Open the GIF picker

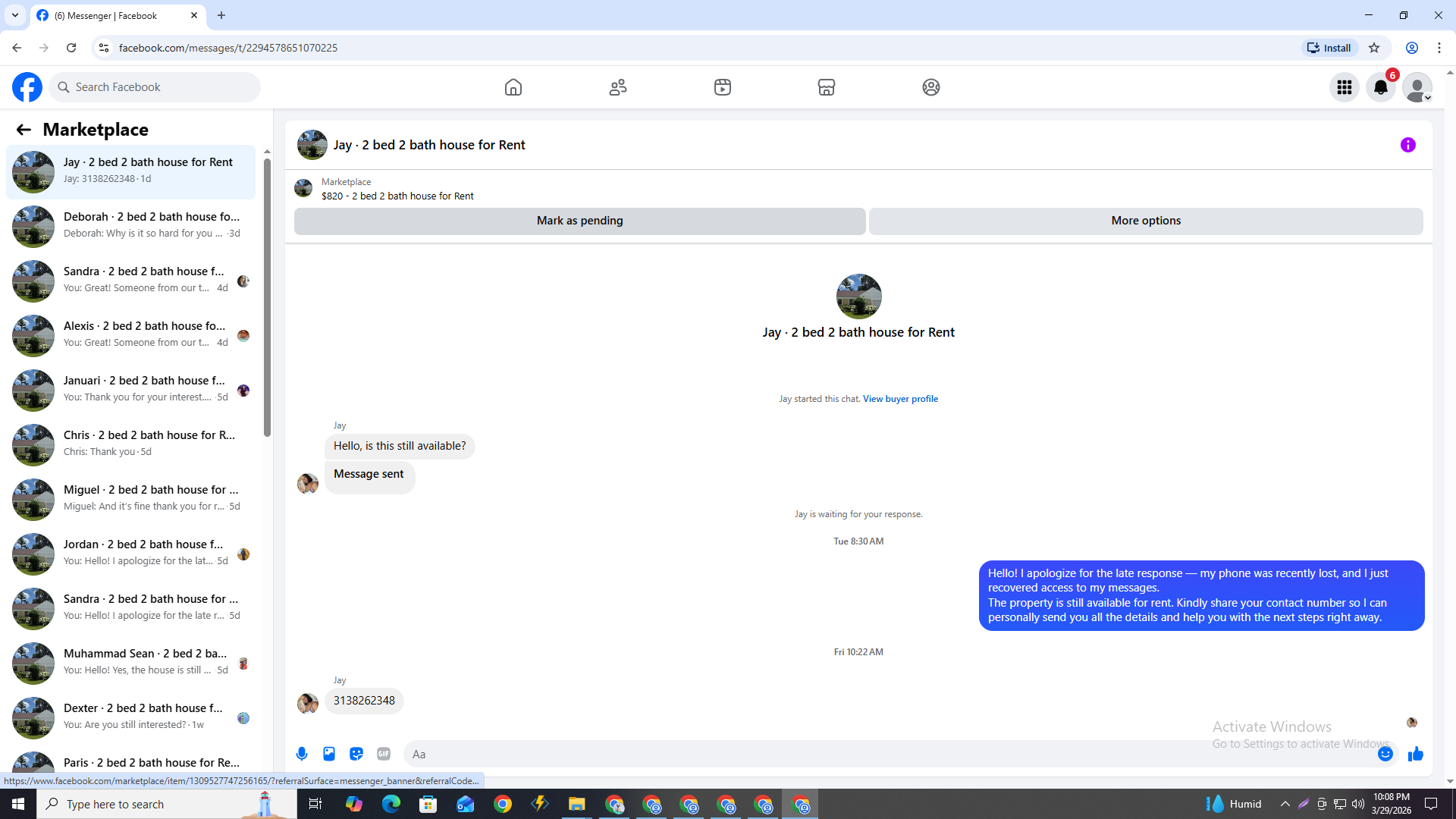(384, 754)
